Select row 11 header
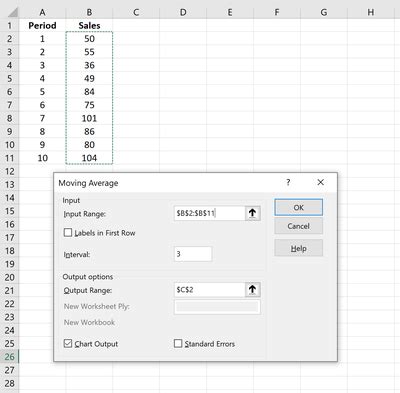The width and height of the screenshot is (400, 393). pyautogui.click(x=9, y=158)
